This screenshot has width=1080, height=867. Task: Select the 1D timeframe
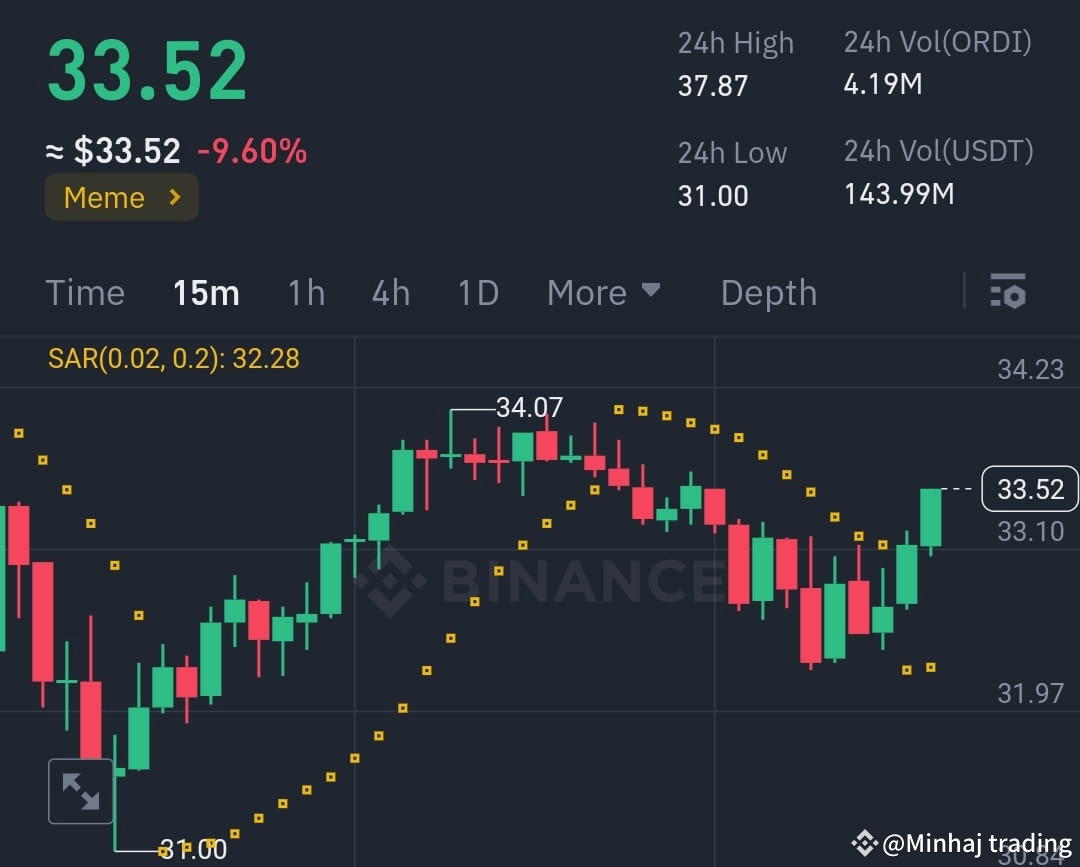(x=477, y=292)
